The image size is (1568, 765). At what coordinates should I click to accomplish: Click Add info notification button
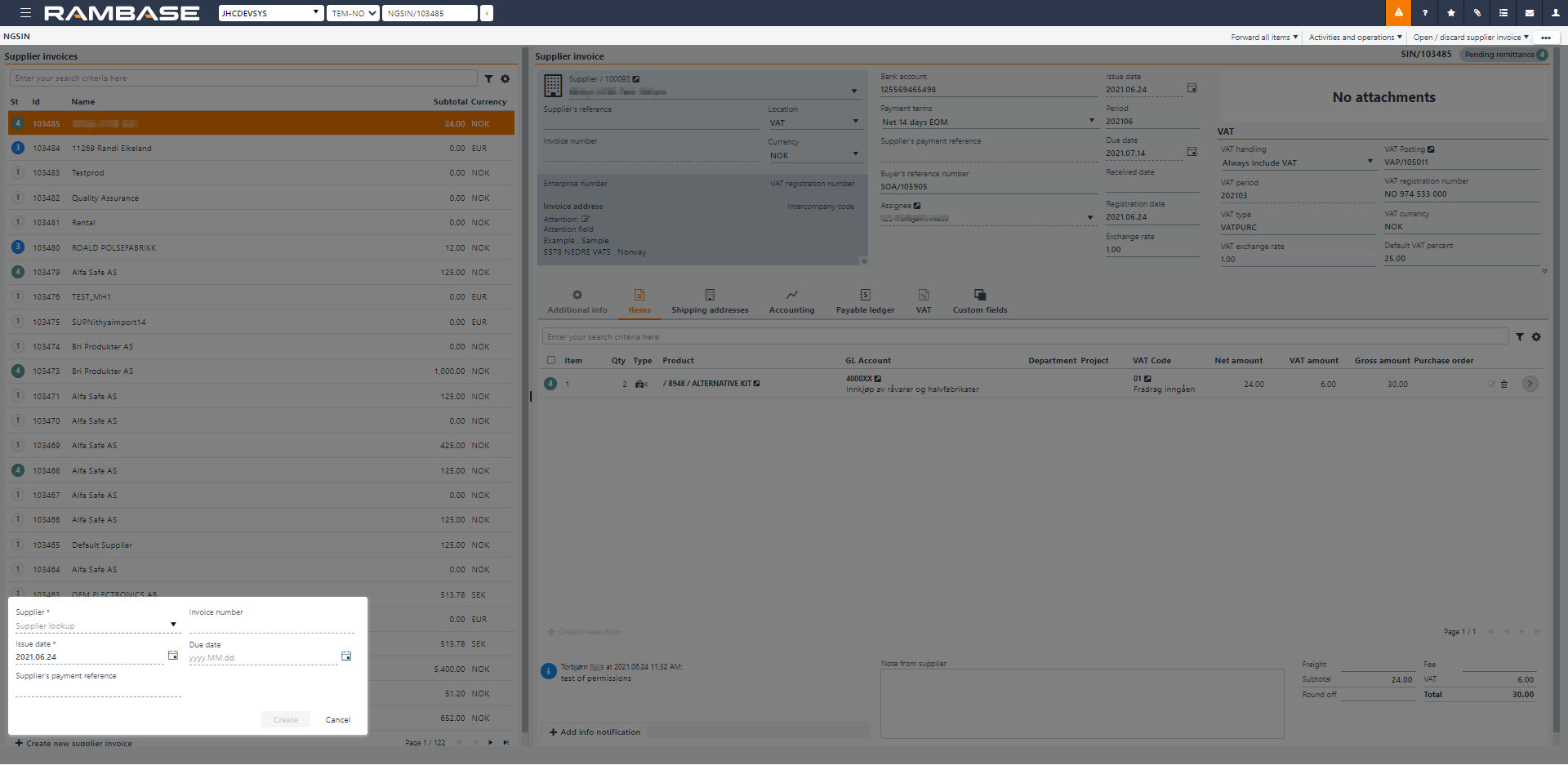tap(595, 732)
